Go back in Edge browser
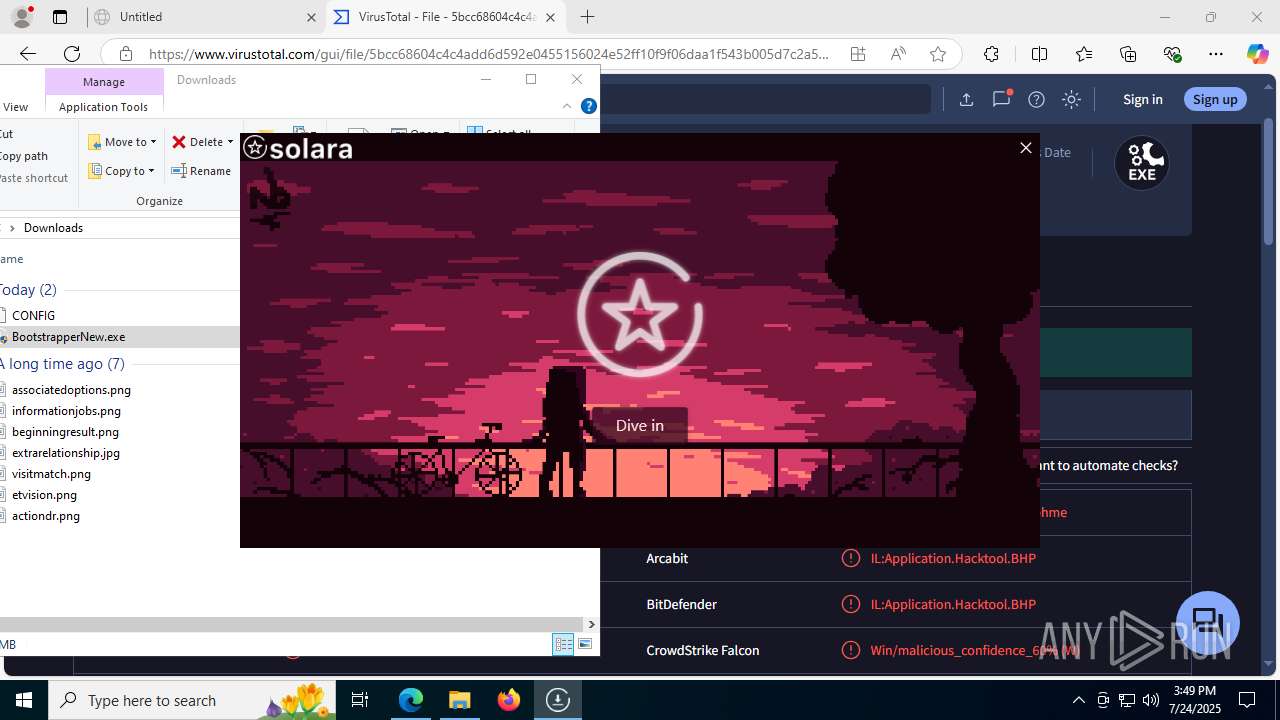 (28, 54)
